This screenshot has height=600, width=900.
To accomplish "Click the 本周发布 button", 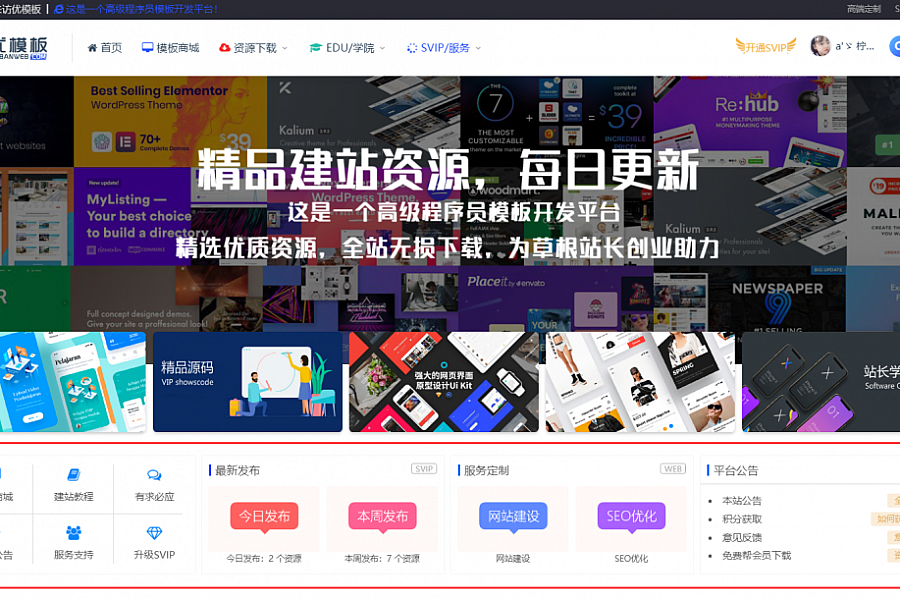I will click(x=383, y=516).
